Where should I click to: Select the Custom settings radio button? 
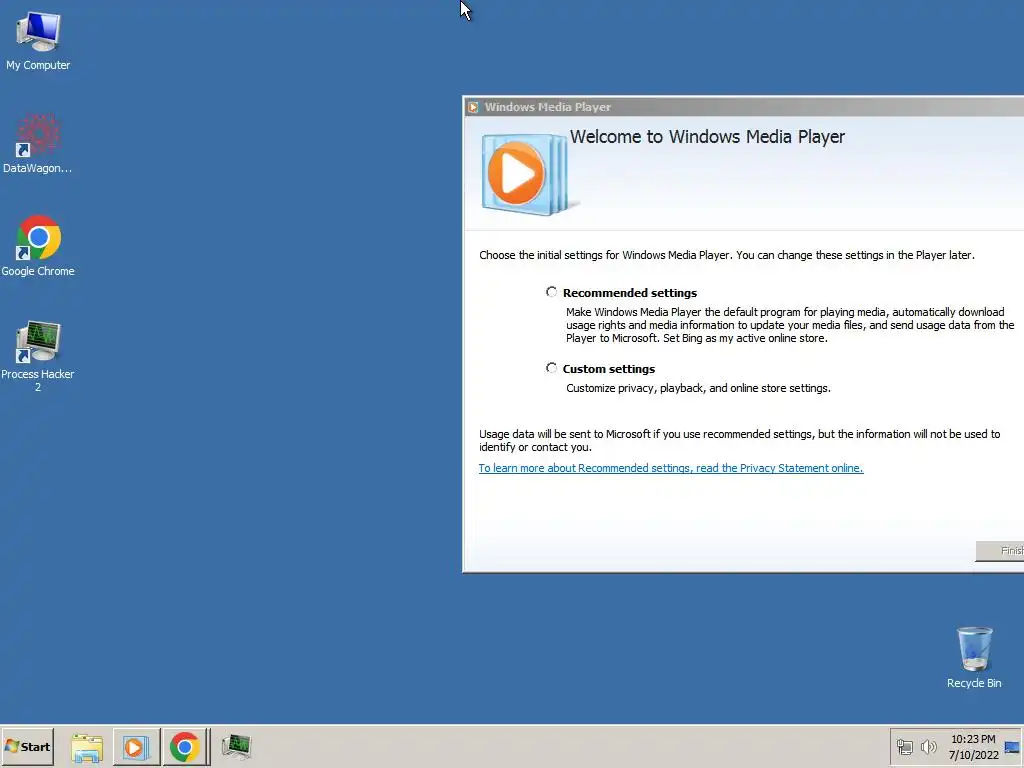click(552, 368)
